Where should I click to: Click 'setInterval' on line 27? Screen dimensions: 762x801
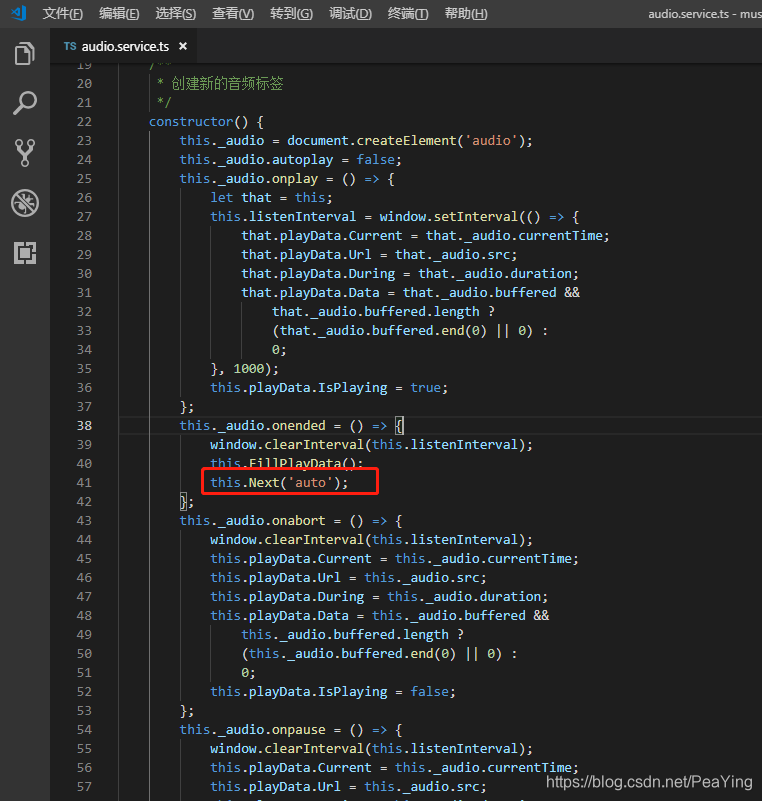pyautogui.click(x=475, y=217)
